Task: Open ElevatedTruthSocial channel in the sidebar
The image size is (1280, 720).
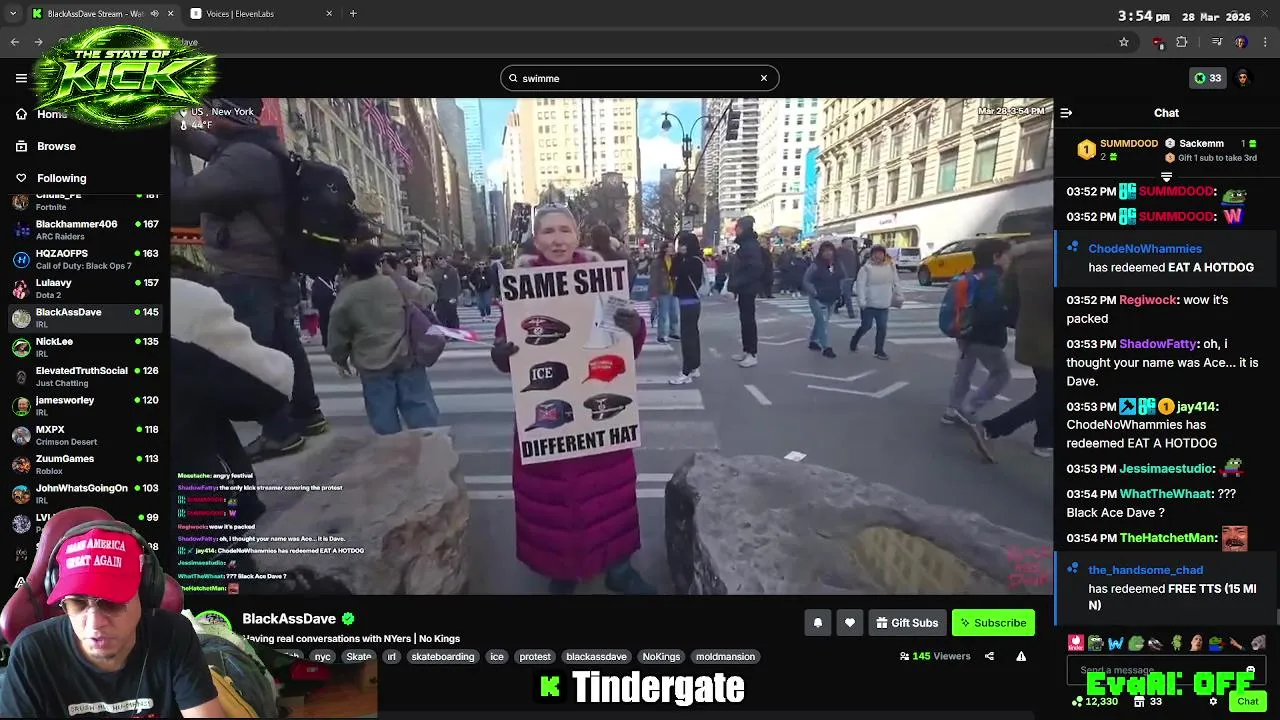Action: pos(85,376)
